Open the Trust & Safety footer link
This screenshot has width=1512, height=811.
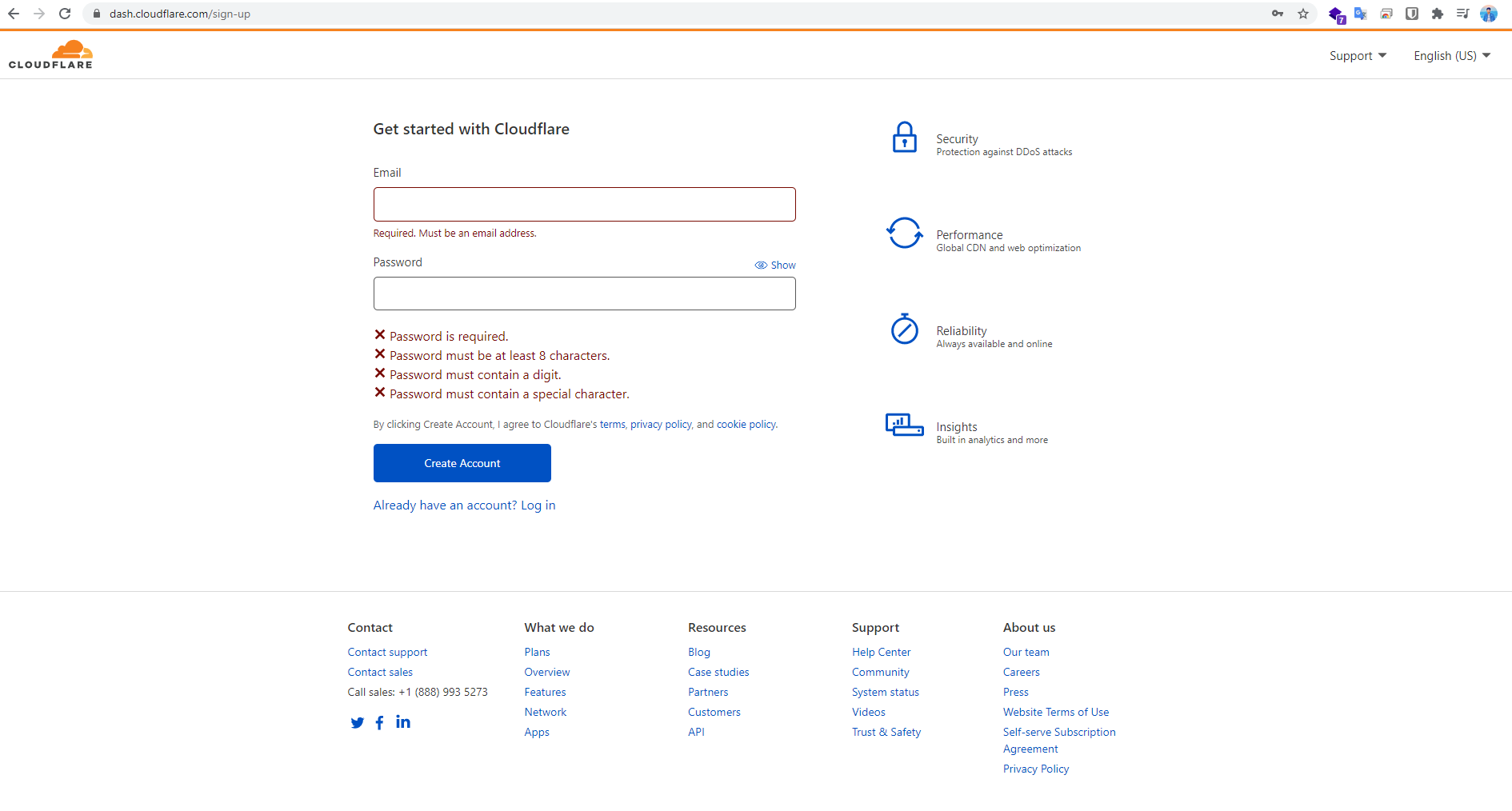(886, 733)
